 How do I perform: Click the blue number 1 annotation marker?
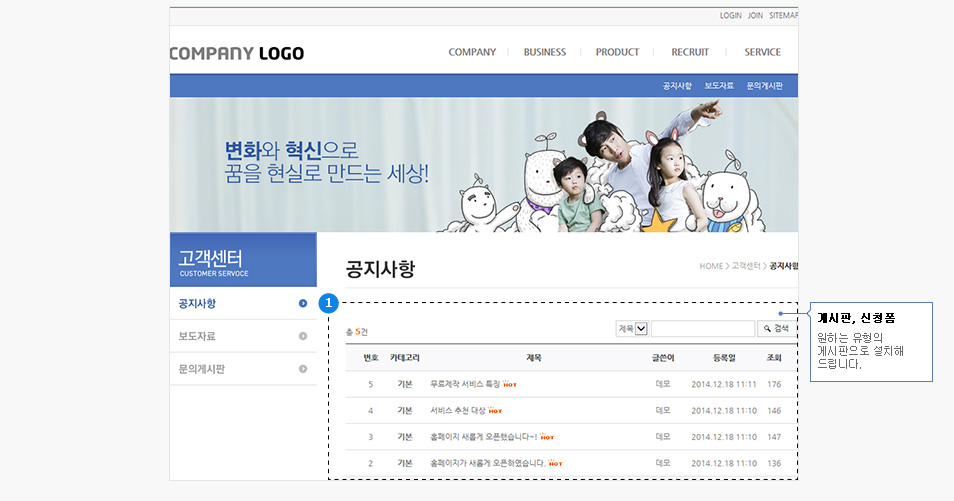coord(328,303)
